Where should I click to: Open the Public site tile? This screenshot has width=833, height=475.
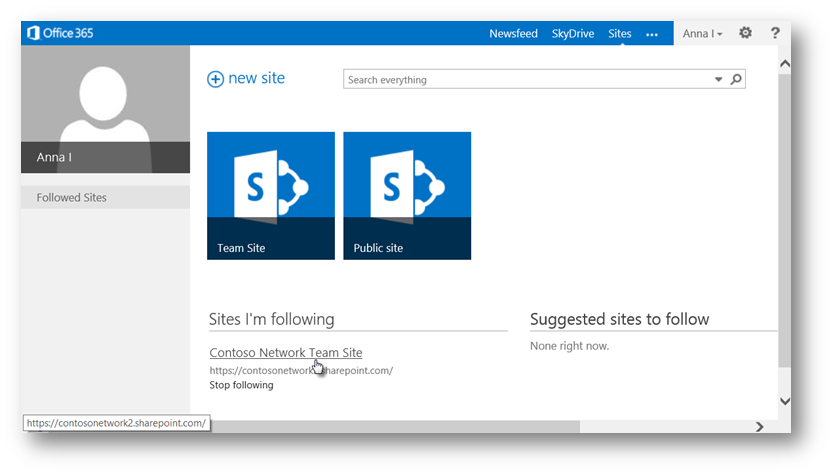(x=407, y=196)
